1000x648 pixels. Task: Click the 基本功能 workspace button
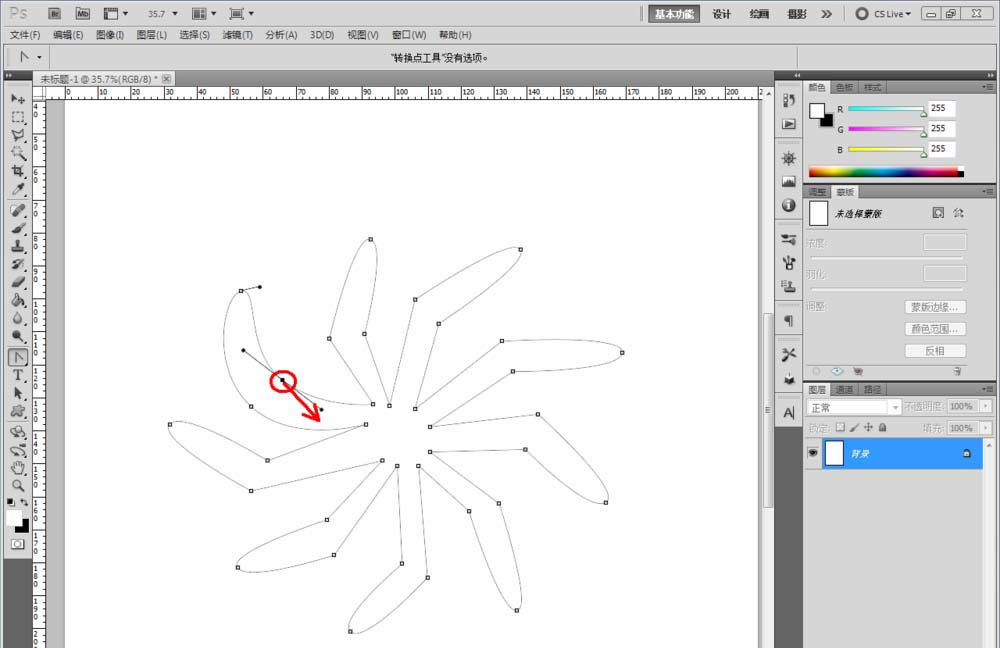click(674, 14)
